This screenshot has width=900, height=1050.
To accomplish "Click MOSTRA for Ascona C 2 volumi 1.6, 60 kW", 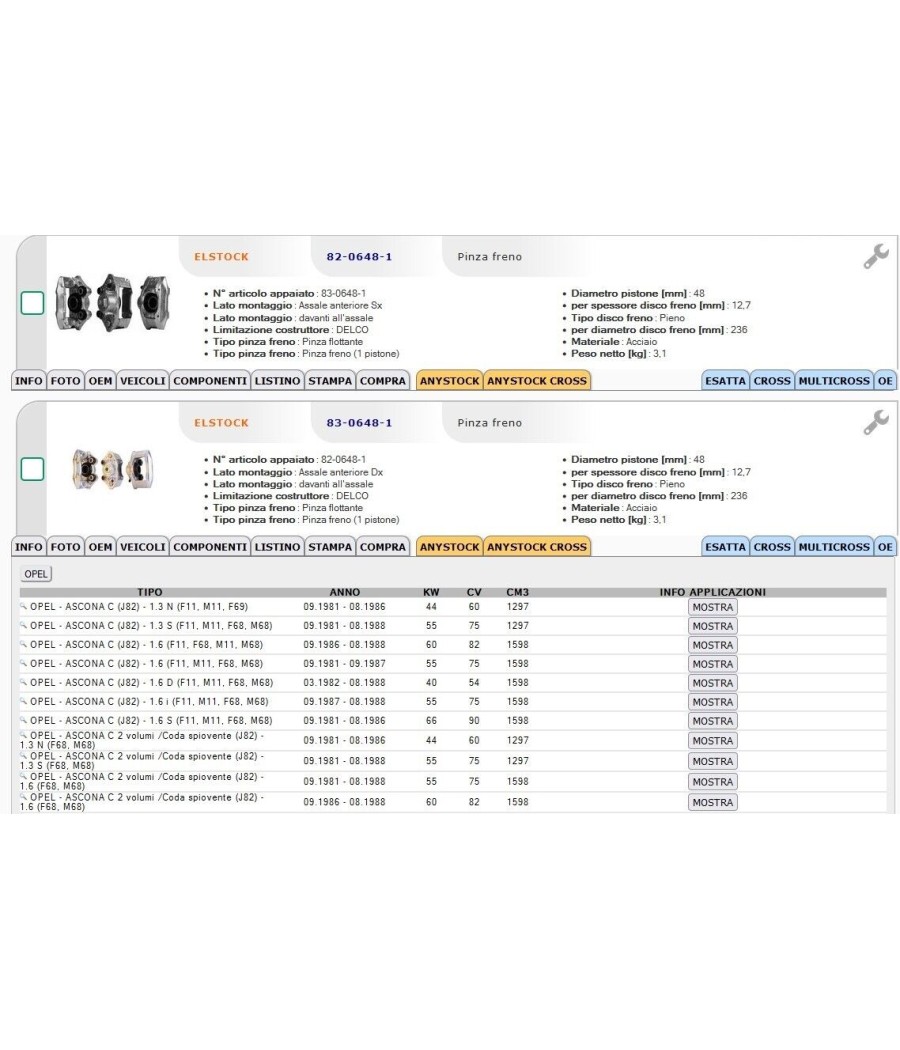I will coord(712,802).
